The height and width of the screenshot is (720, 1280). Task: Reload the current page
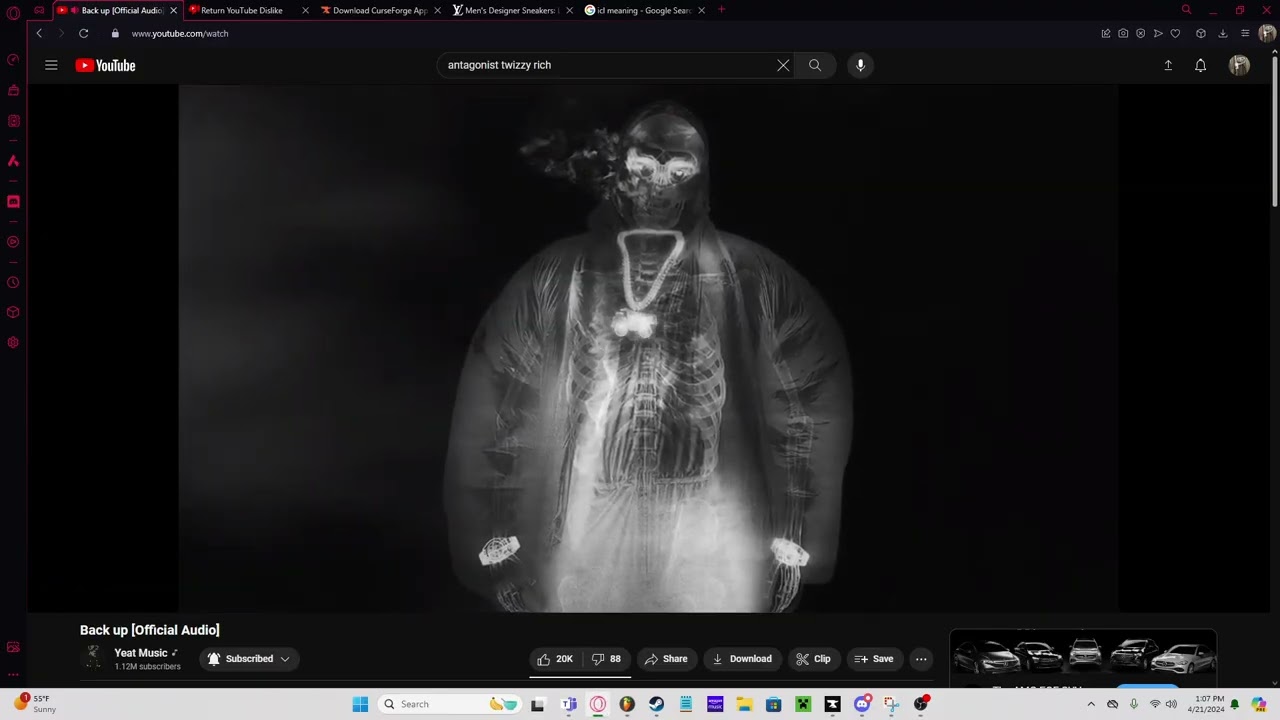pyautogui.click(x=83, y=33)
